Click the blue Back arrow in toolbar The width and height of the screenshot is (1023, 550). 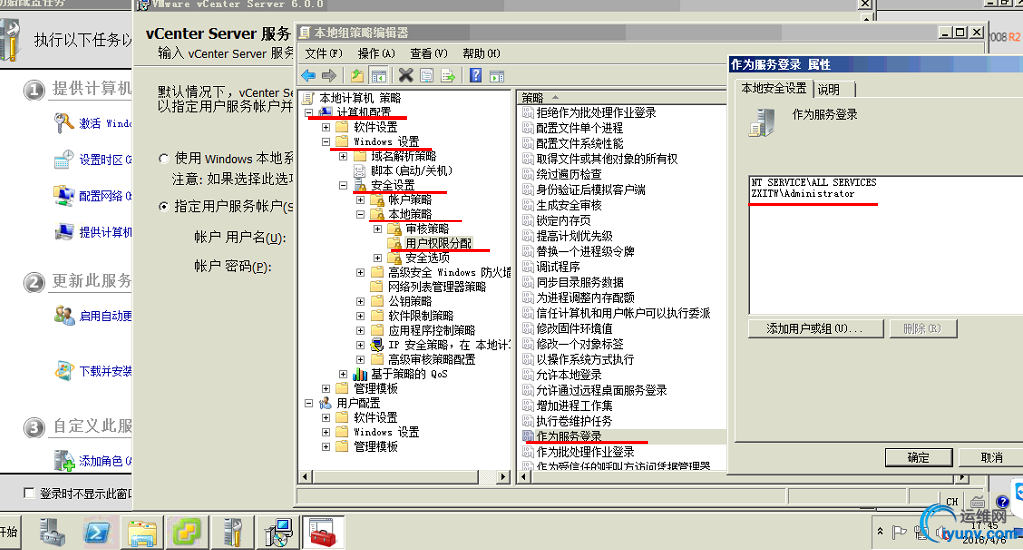(308, 76)
